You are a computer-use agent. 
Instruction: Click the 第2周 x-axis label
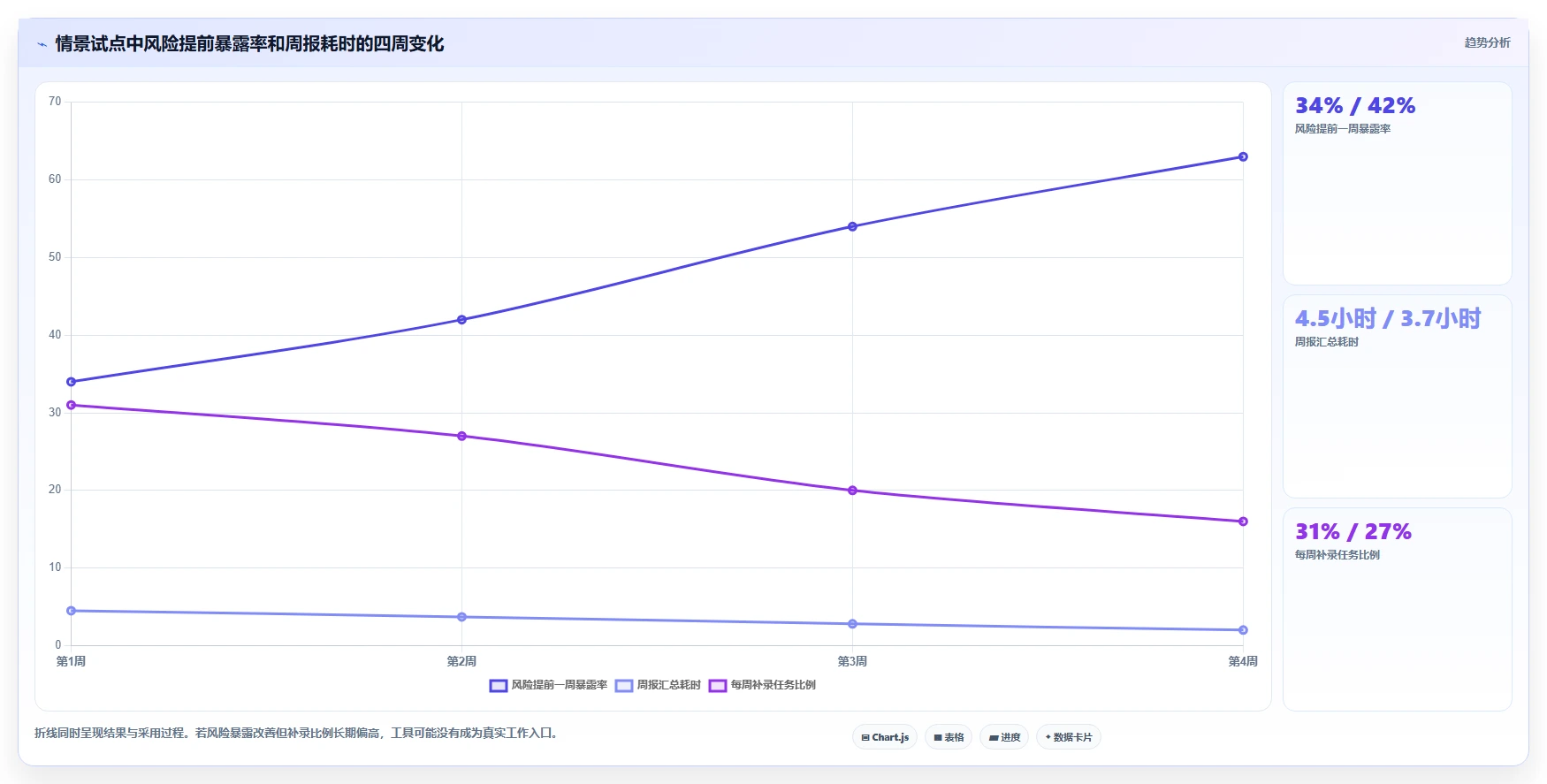(461, 661)
